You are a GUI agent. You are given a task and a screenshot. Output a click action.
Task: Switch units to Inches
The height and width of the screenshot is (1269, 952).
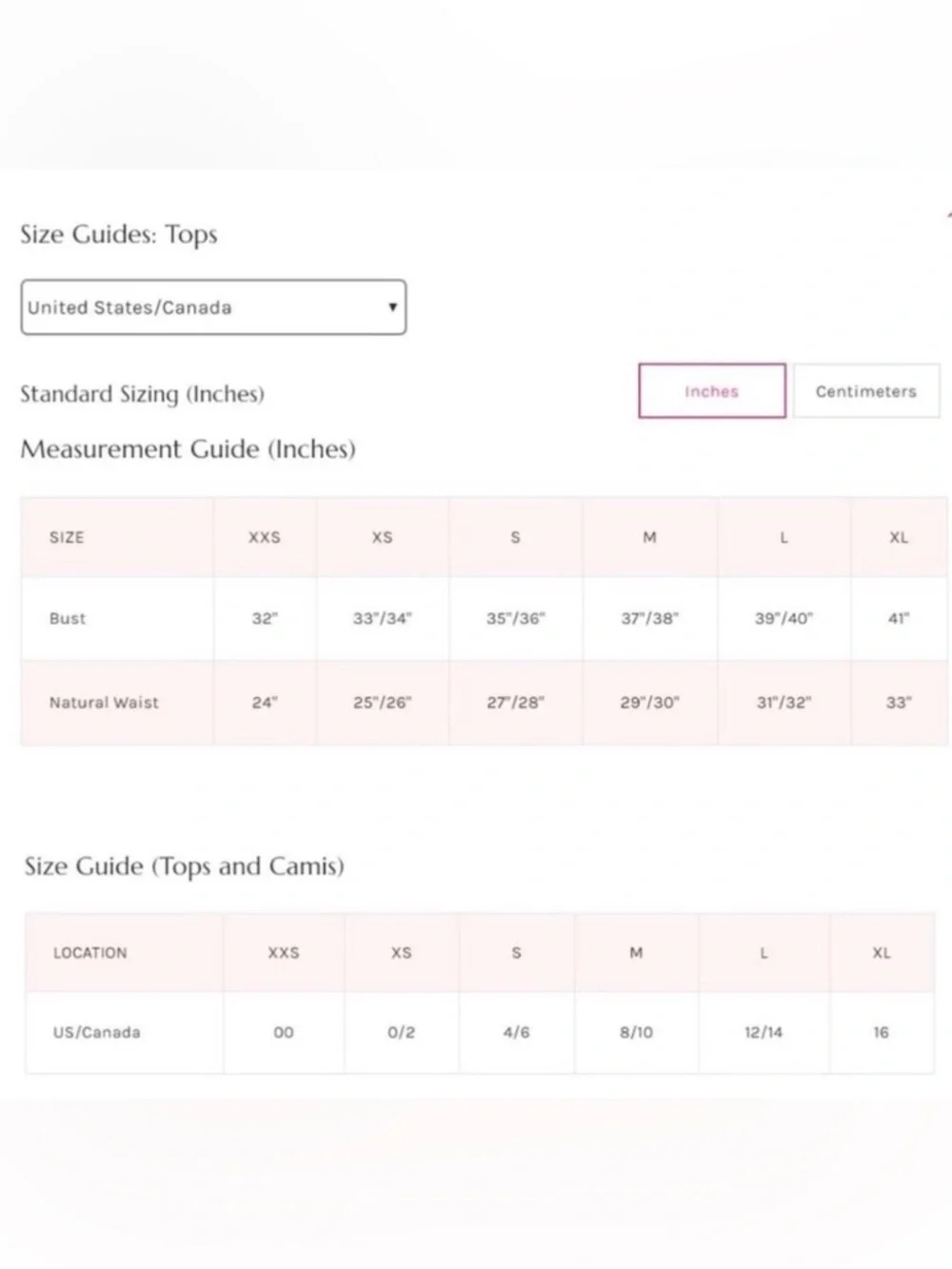pyautogui.click(x=712, y=391)
